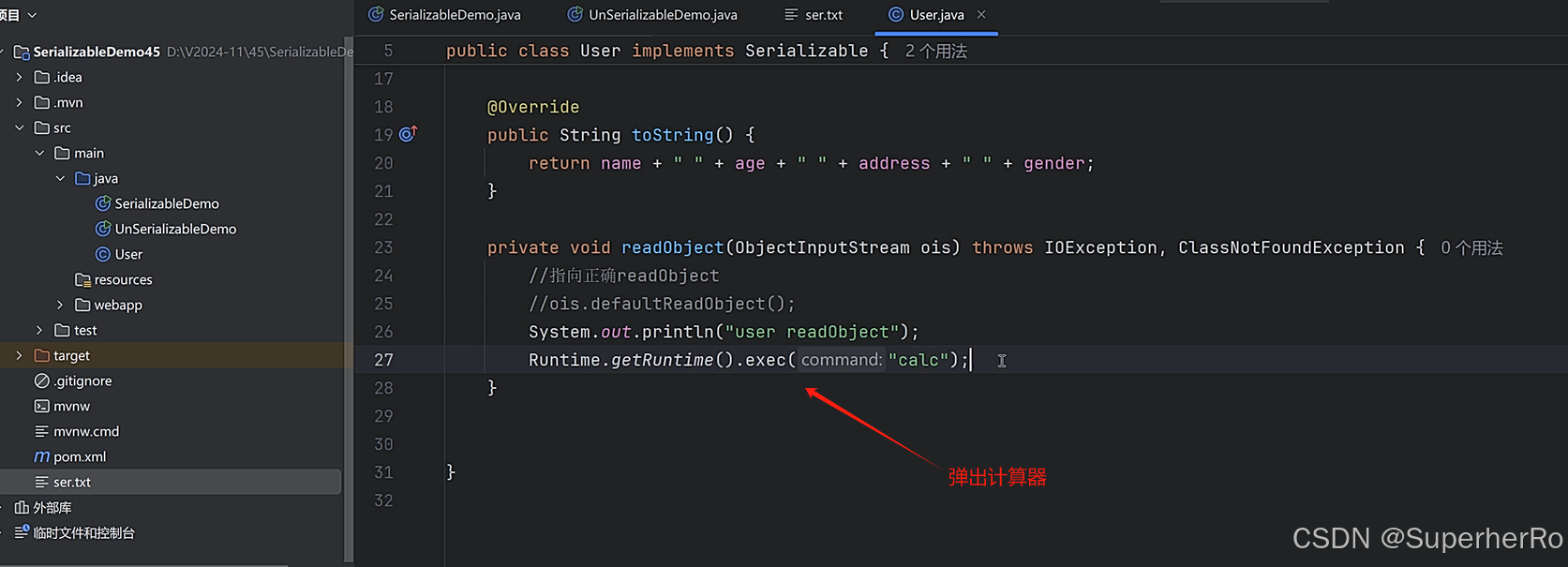Collapse the java folder
Viewport: 1568px width, 567px height.
[x=60, y=178]
